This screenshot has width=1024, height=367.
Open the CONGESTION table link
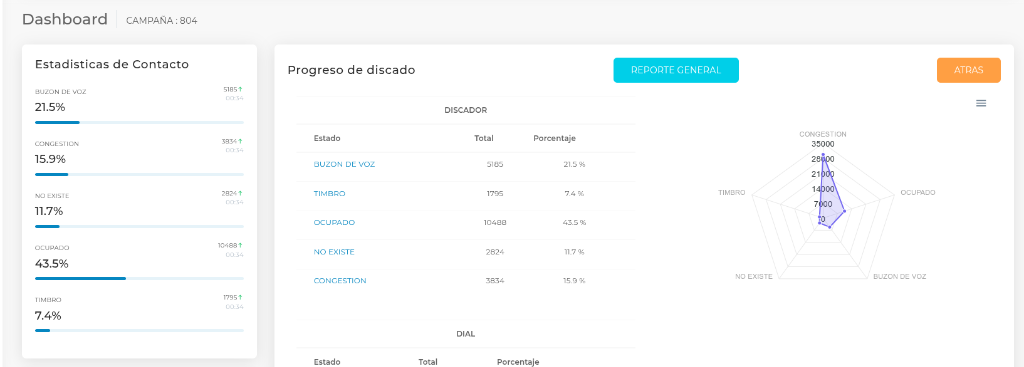tap(340, 280)
